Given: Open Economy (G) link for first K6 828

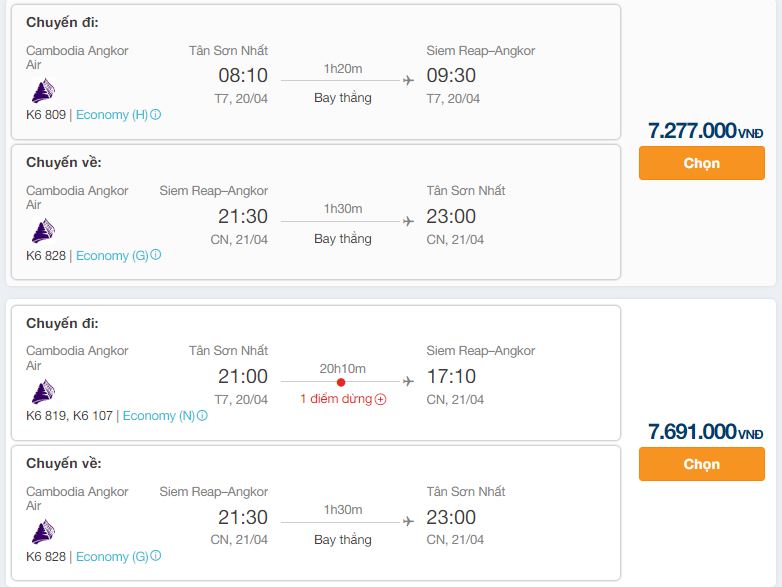Looking at the screenshot, I should coord(112,255).
